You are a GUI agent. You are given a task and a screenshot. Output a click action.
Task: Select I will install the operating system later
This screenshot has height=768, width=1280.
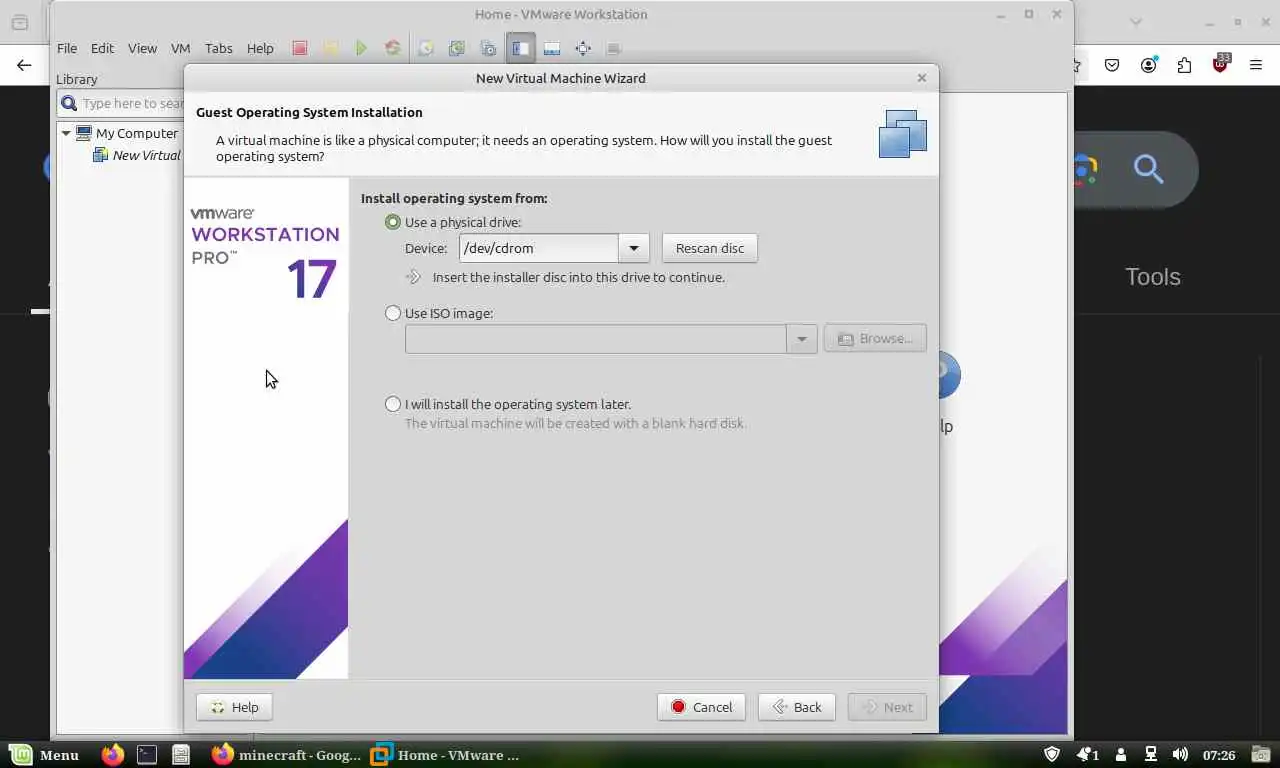[x=393, y=404]
